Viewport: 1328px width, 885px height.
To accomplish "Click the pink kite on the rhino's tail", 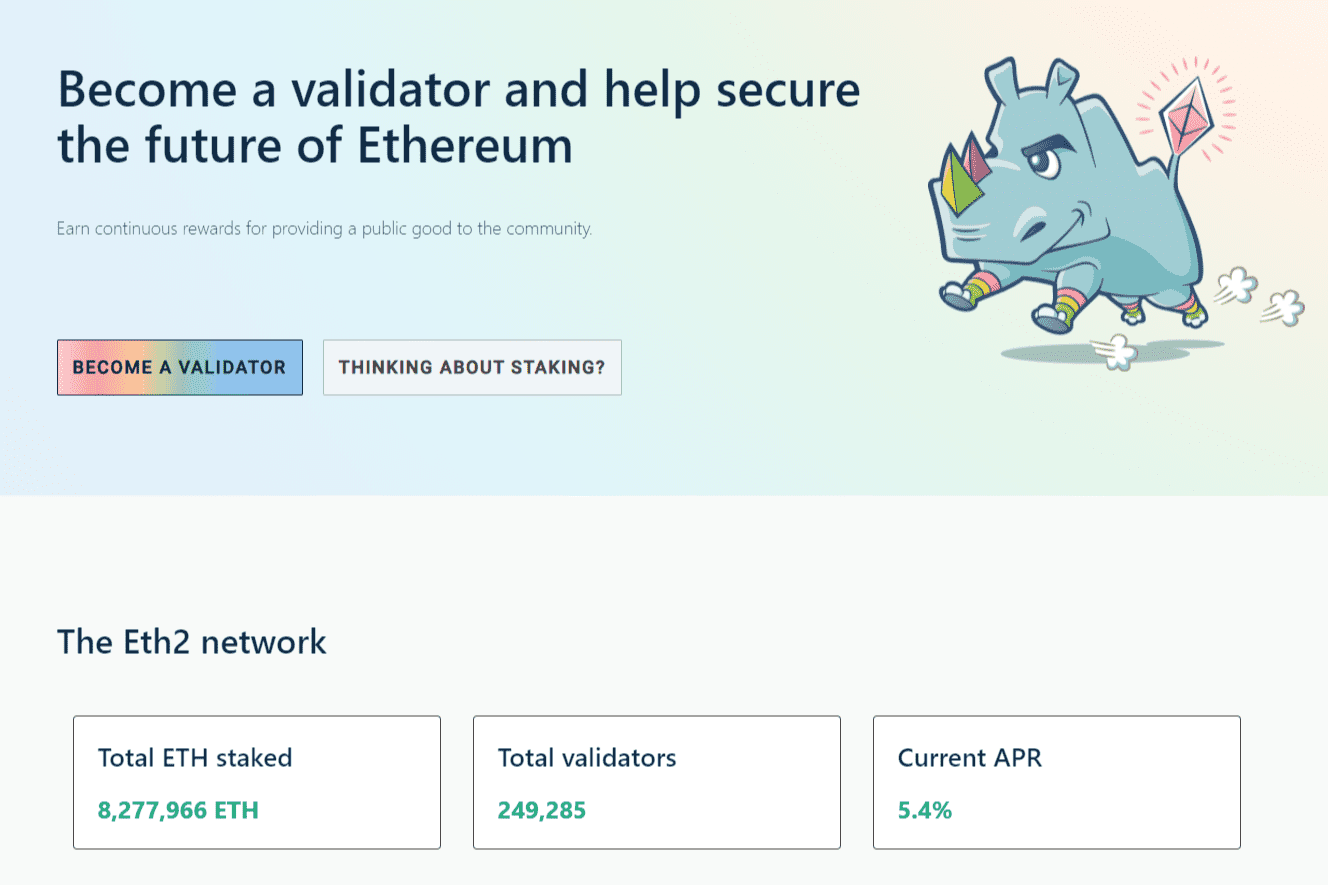I will pos(1188,113).
